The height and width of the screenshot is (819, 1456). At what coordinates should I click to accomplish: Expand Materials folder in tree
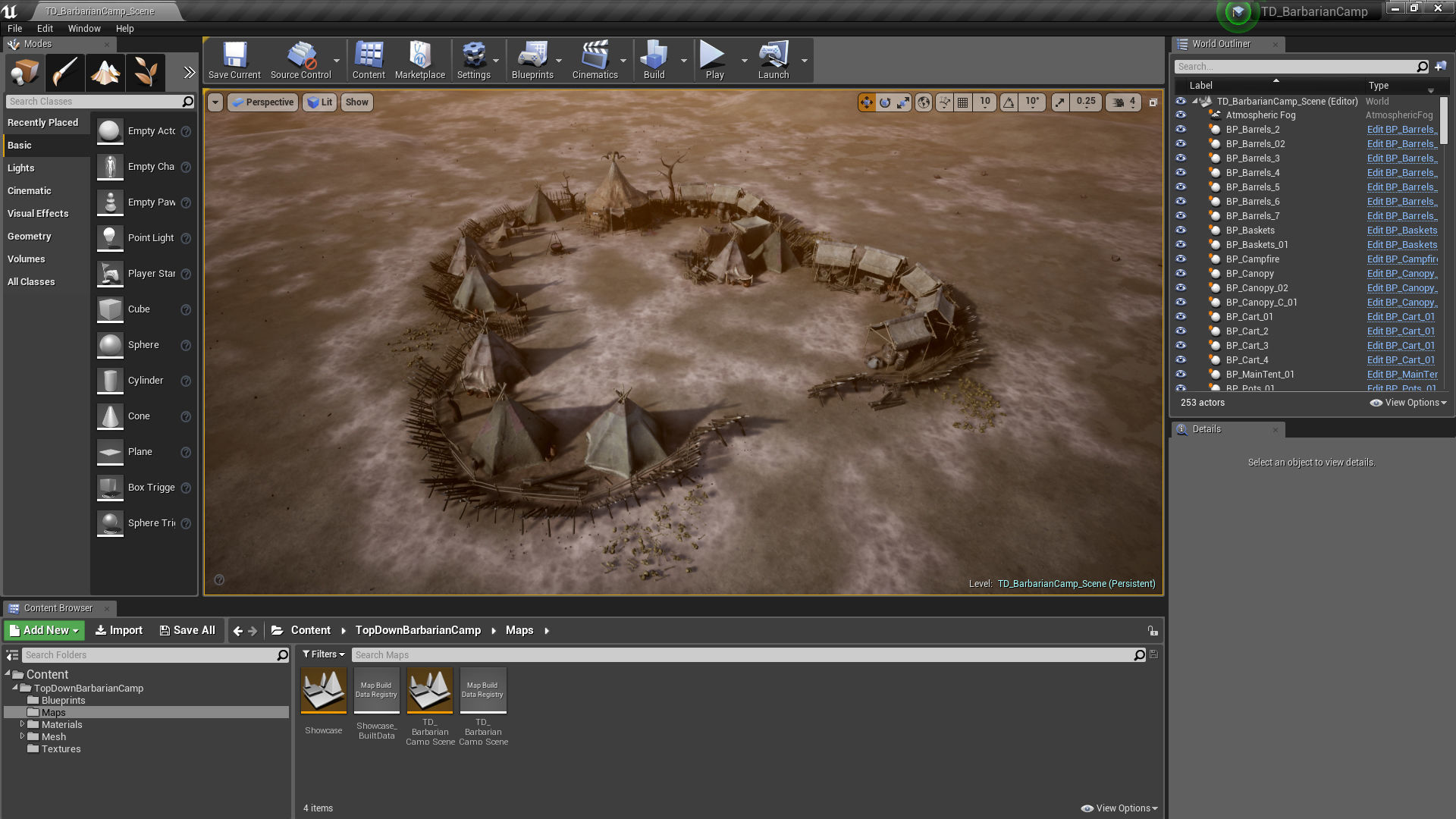point(22,725)
